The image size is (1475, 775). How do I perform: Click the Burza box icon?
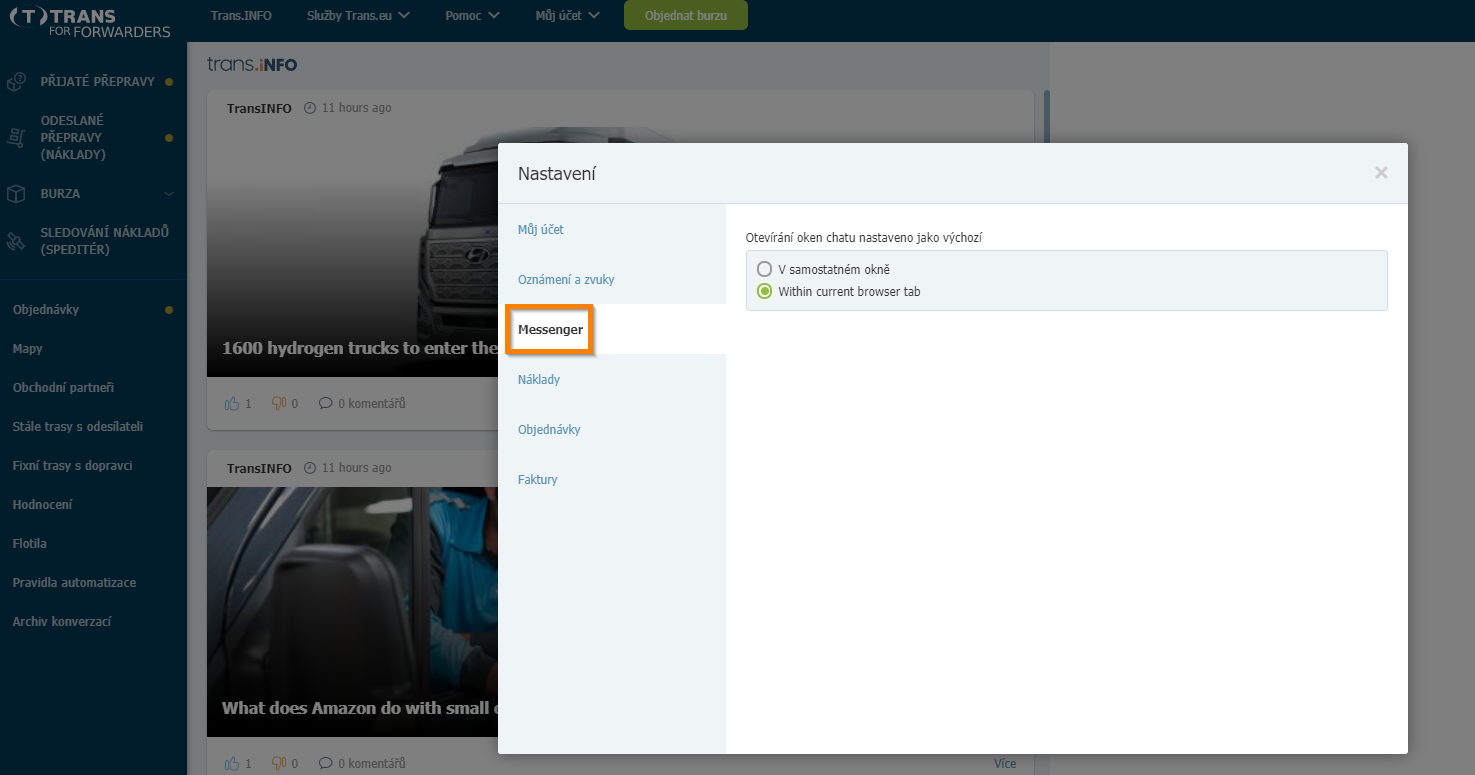(16, 194)
